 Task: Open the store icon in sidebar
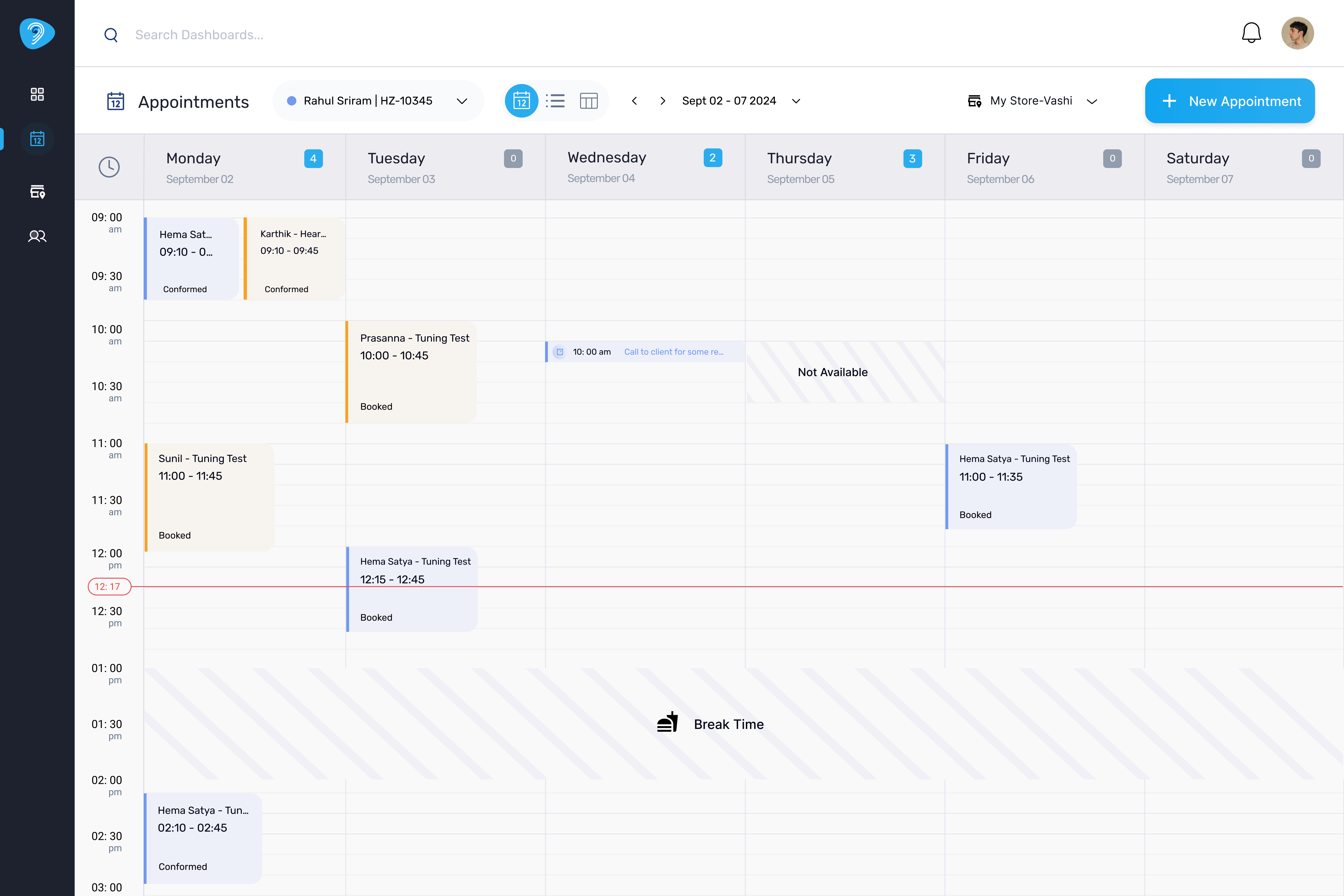click(37, 191)
